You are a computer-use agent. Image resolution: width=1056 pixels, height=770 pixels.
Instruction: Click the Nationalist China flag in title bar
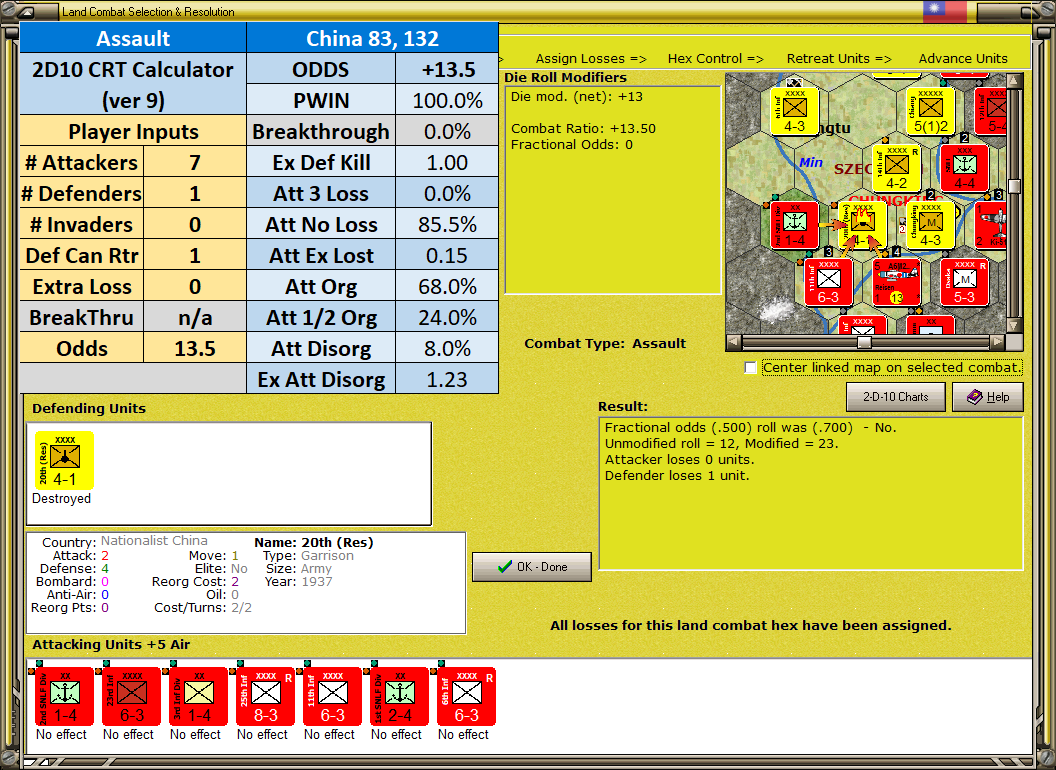(945, 11)
